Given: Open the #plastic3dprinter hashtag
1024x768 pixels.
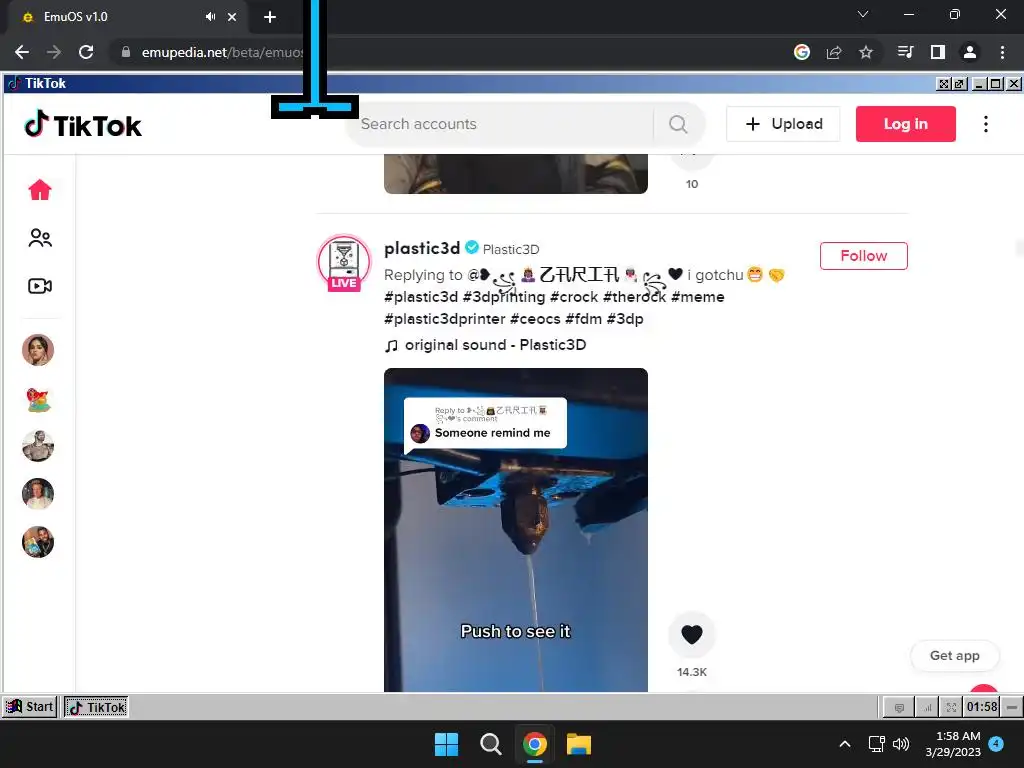Looking at the screenshot, I should point(445,319).
